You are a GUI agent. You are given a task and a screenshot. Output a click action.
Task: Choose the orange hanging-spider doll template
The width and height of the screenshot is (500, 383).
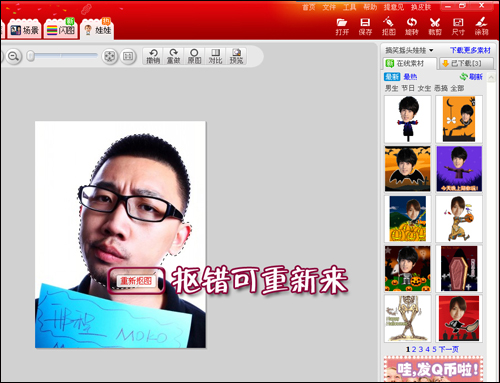point(459,119)
